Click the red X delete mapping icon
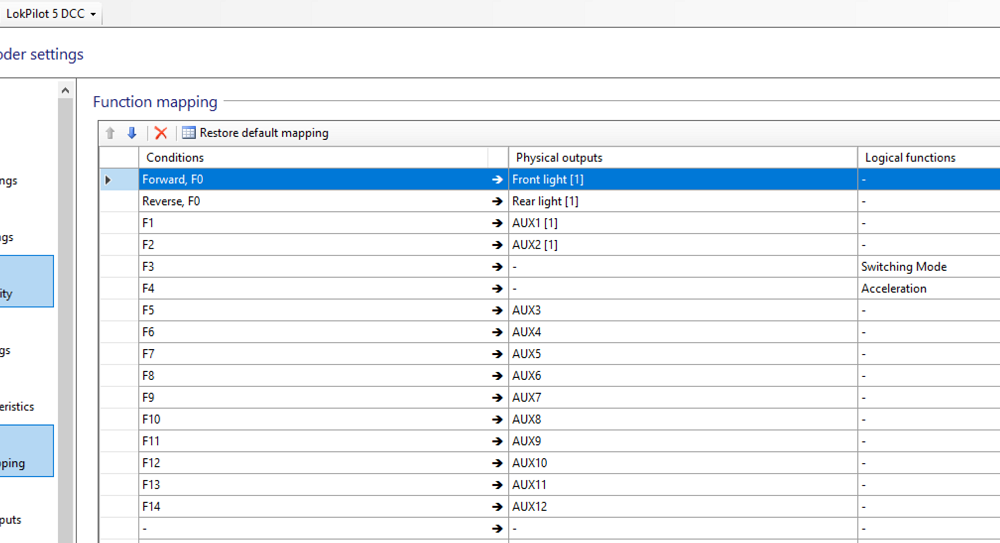Screen dimensions: 1000x543 (160, 133)
